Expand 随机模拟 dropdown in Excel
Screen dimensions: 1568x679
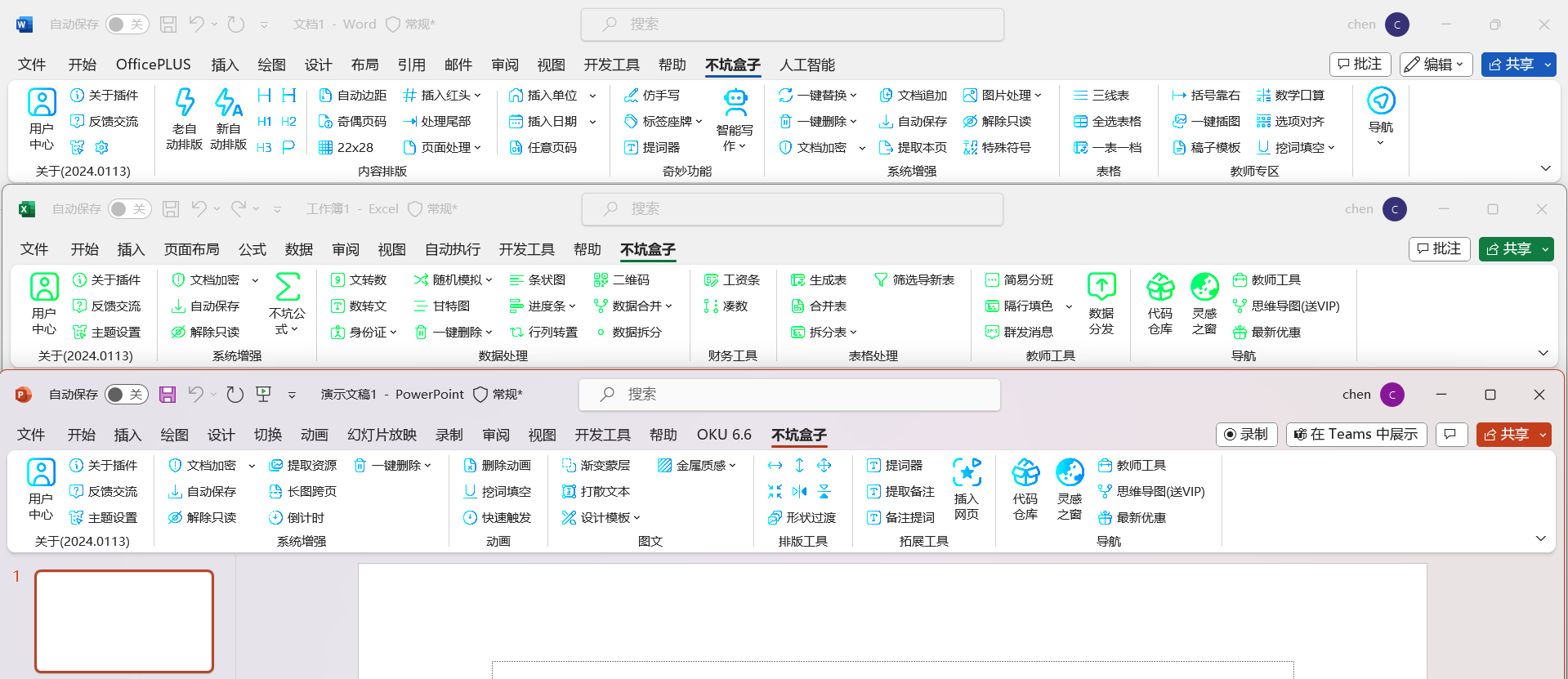[x=489, y=280]
